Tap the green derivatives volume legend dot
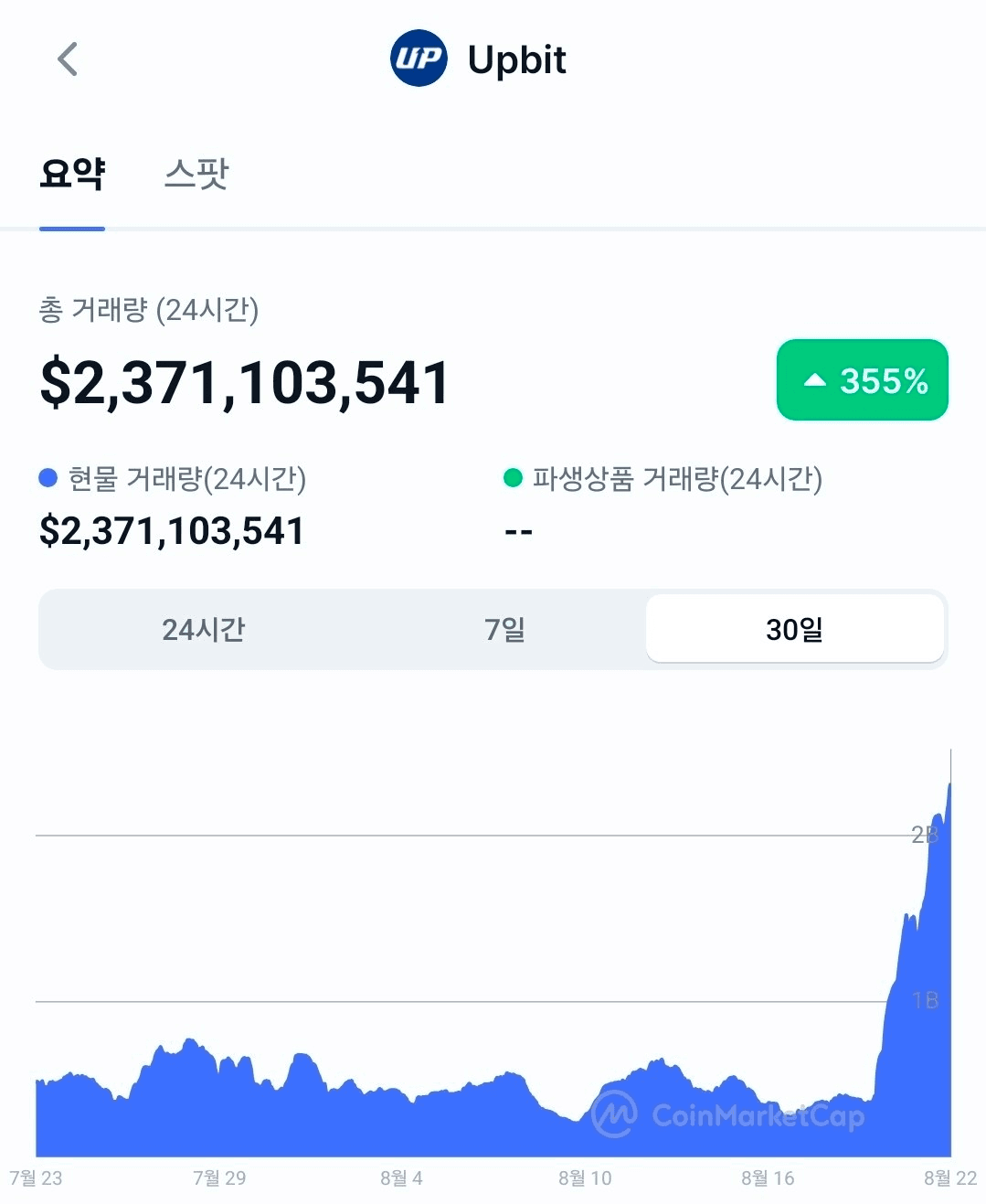This screenshot has height=1204, width=986. (513, 477)
